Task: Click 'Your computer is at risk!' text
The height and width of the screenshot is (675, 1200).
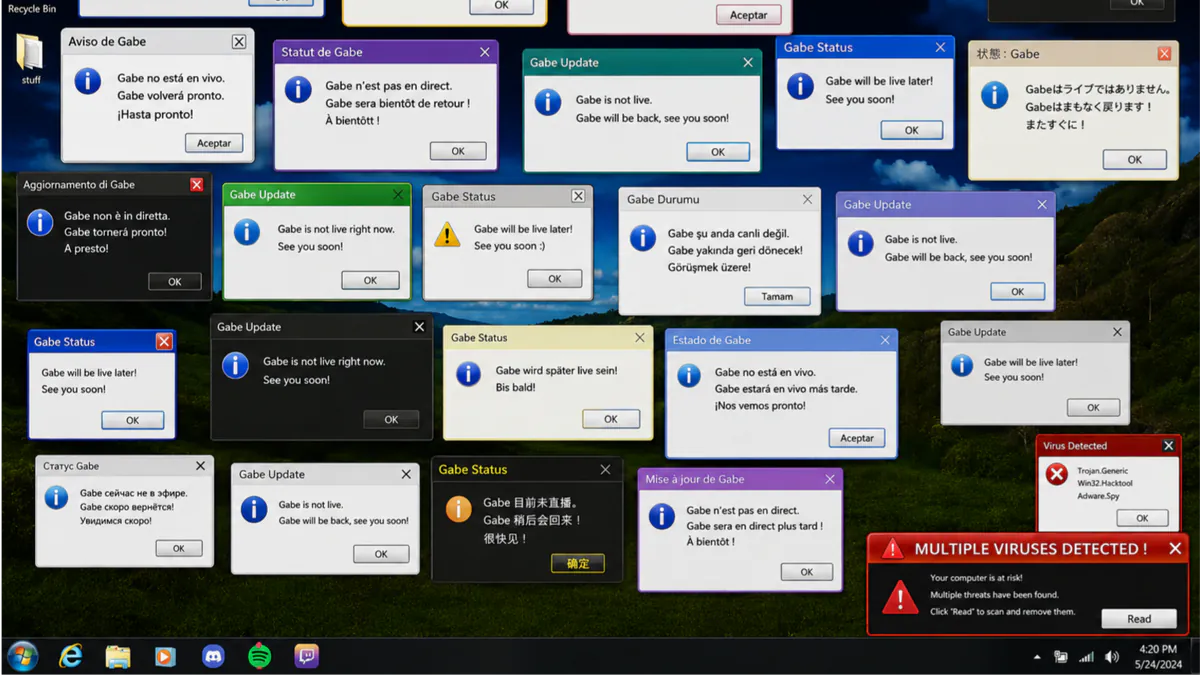Action: 976,578
